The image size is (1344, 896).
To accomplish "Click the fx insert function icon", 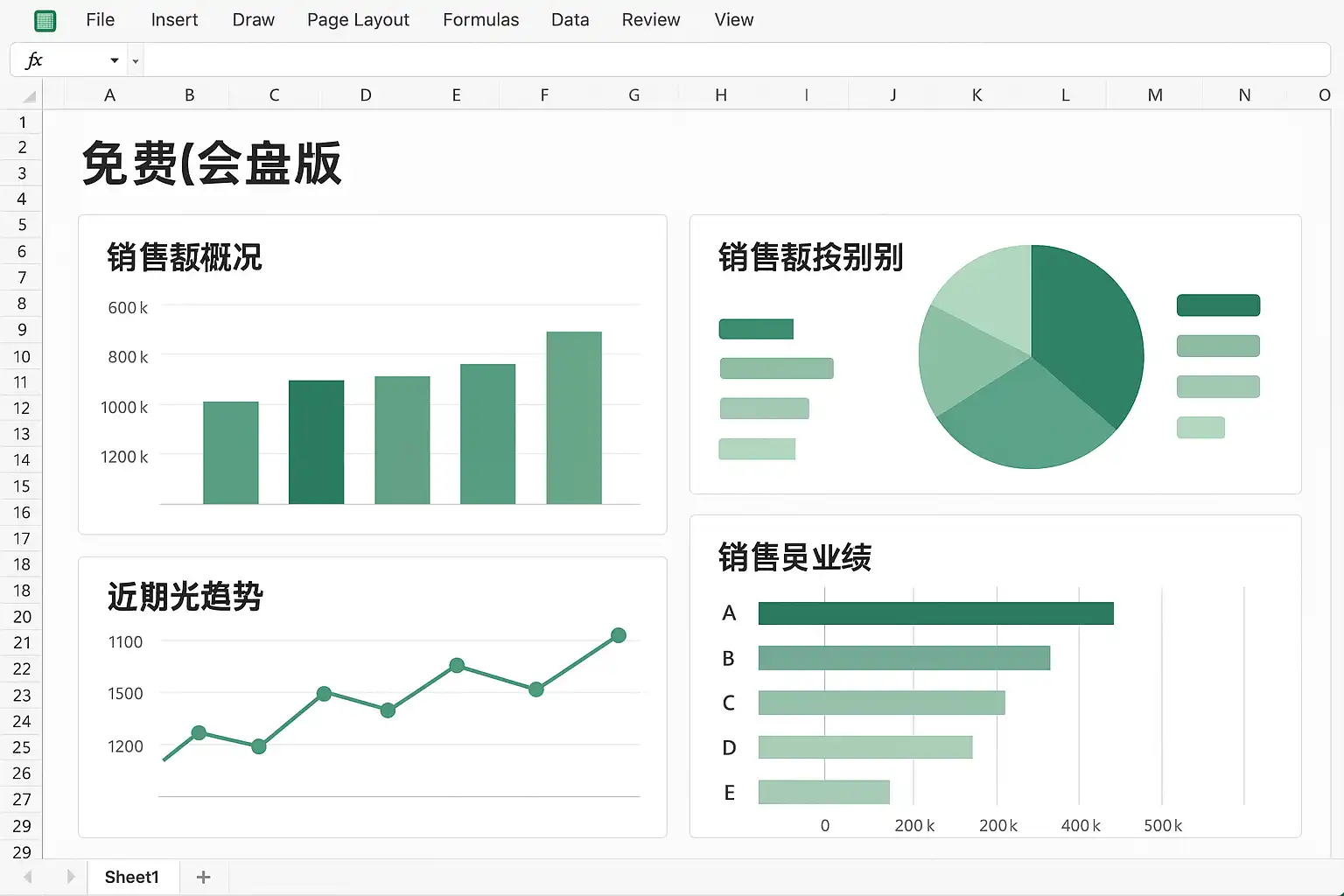I will (34, 60).
